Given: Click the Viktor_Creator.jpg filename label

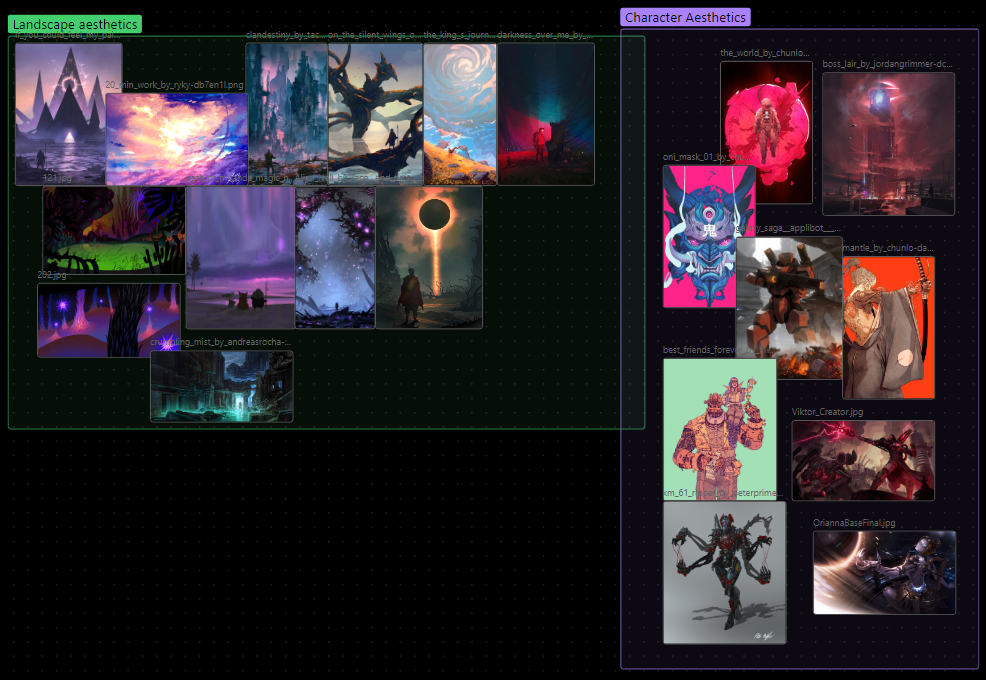Looking at the screenshot, I should pyautogui.click(x=828, y=411).
